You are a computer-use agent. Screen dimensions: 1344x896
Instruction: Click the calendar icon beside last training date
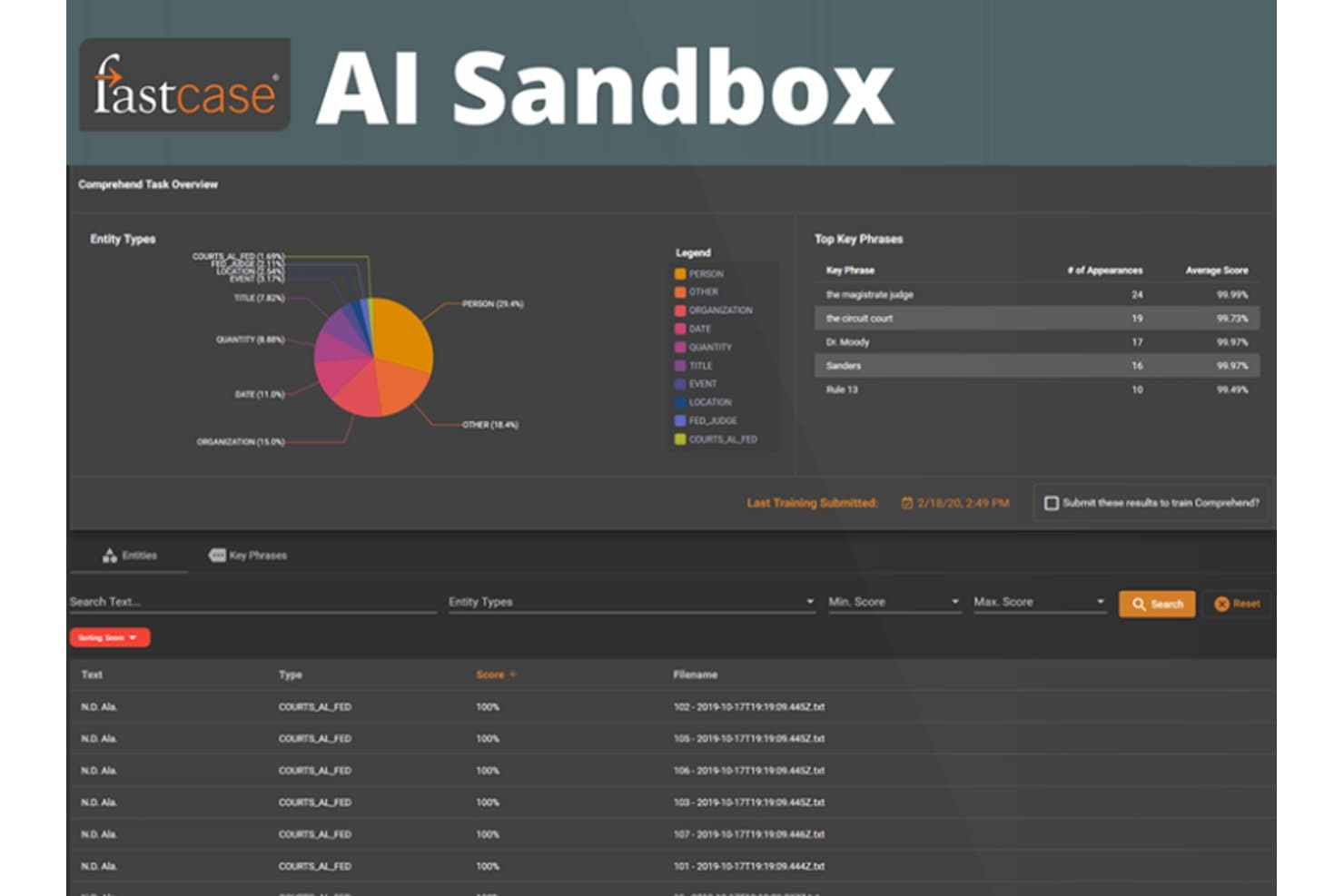click(906, 503)
